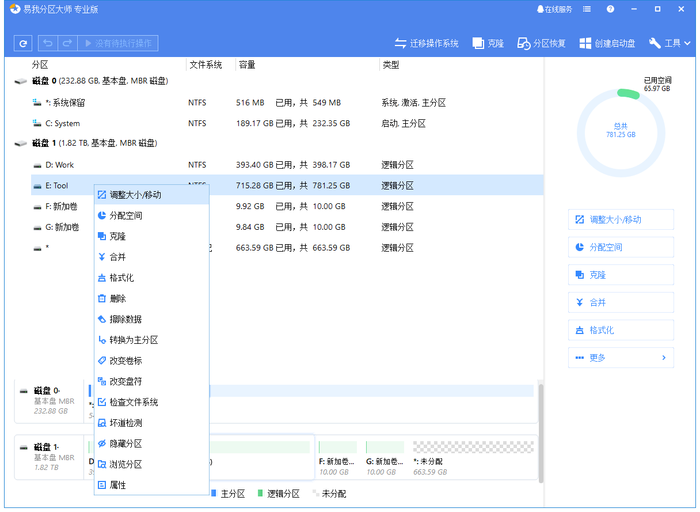Click the refresh icon in the toolbar
This screenshot has height=512, width=700.
23,43
